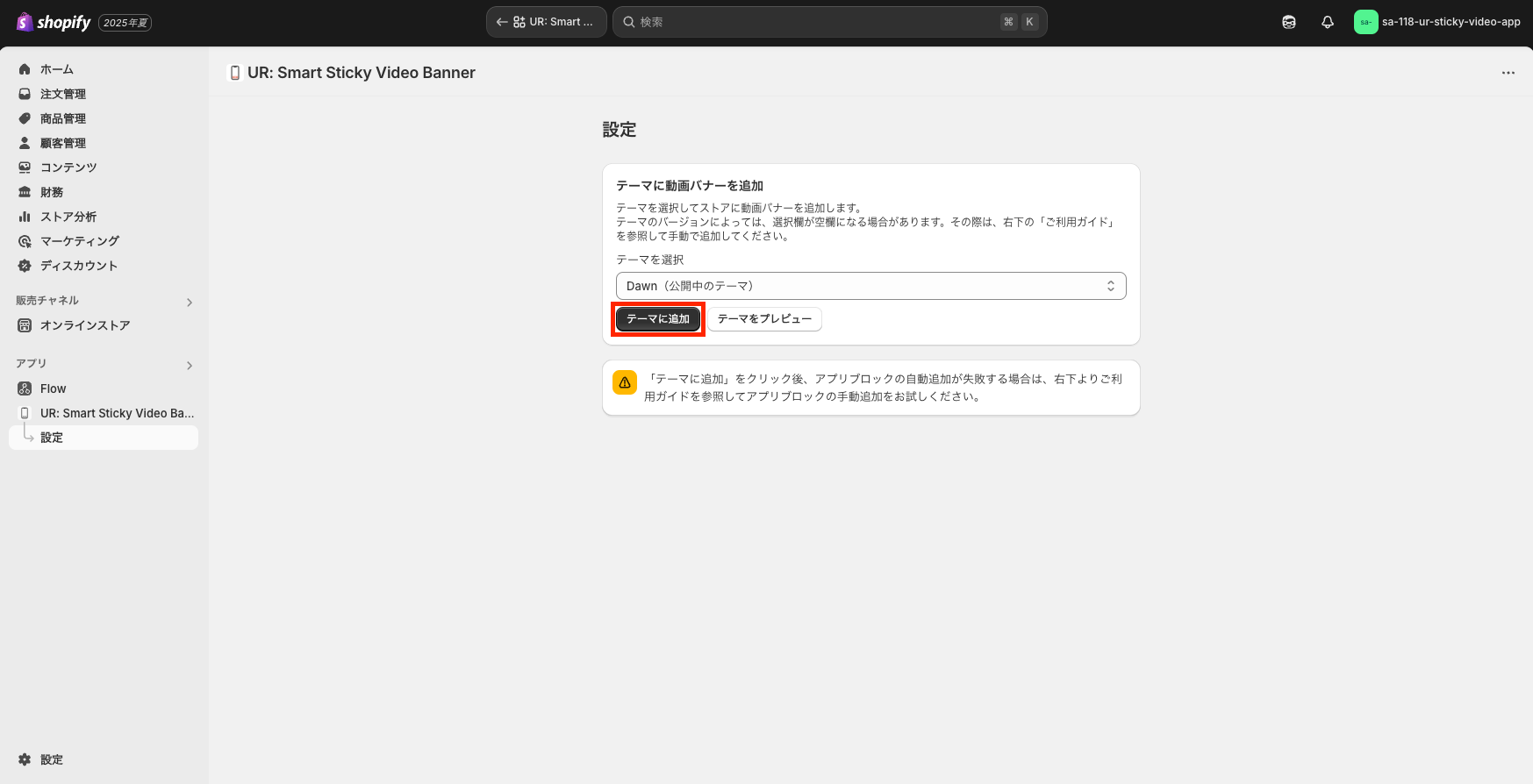Click the 2025年夏 edition badge
This screenshot has height=784, width=1533.
point(125,23)
